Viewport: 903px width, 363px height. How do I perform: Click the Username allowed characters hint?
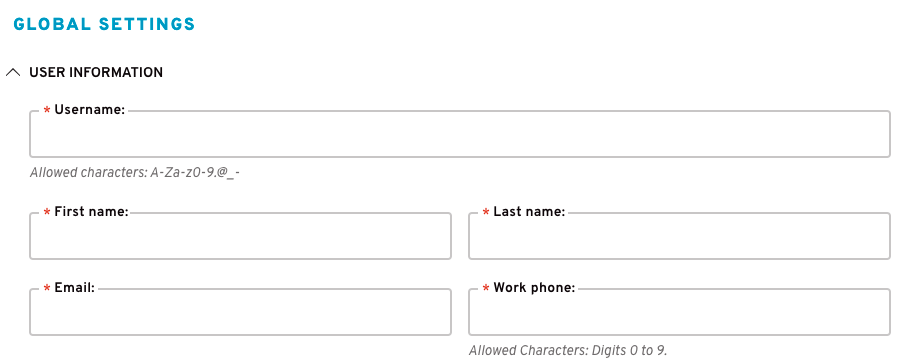tap(135, 173)
